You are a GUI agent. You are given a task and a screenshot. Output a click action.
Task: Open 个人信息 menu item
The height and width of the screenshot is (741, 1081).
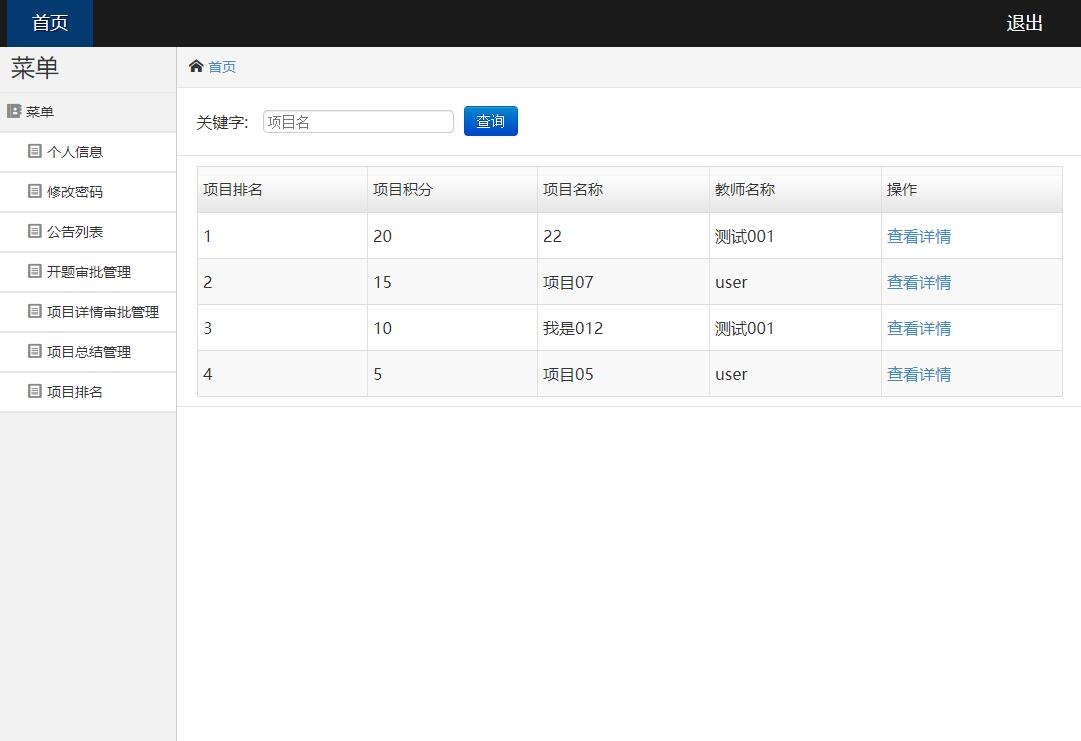click(75, 152)
